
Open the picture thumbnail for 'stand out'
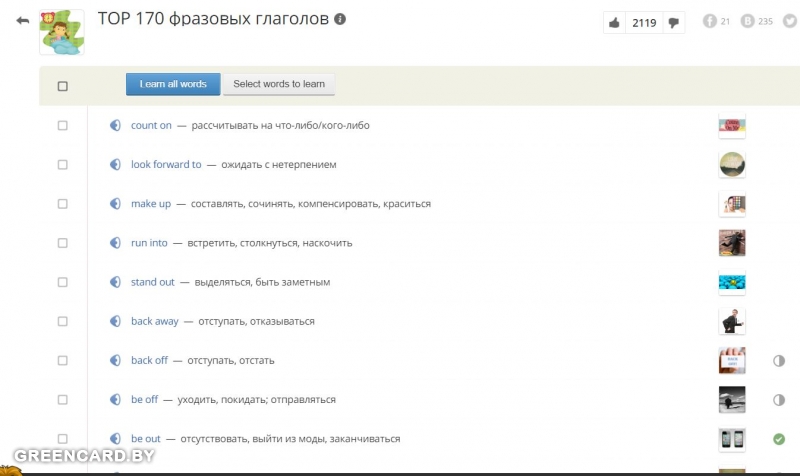[x=732, y=282]
